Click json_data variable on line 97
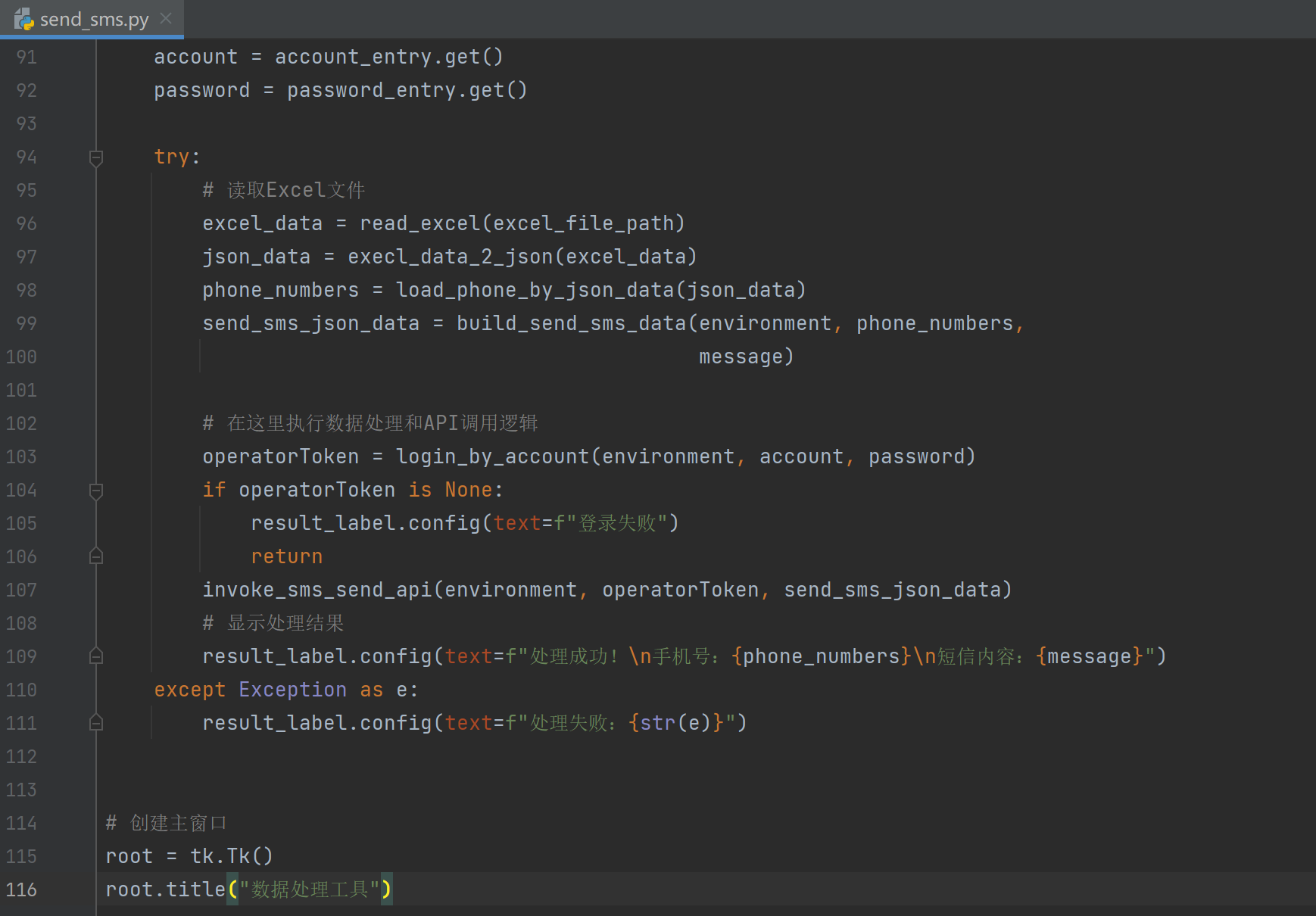The width and height of the screenshot is (1316, 916). [x=257, y=257]
